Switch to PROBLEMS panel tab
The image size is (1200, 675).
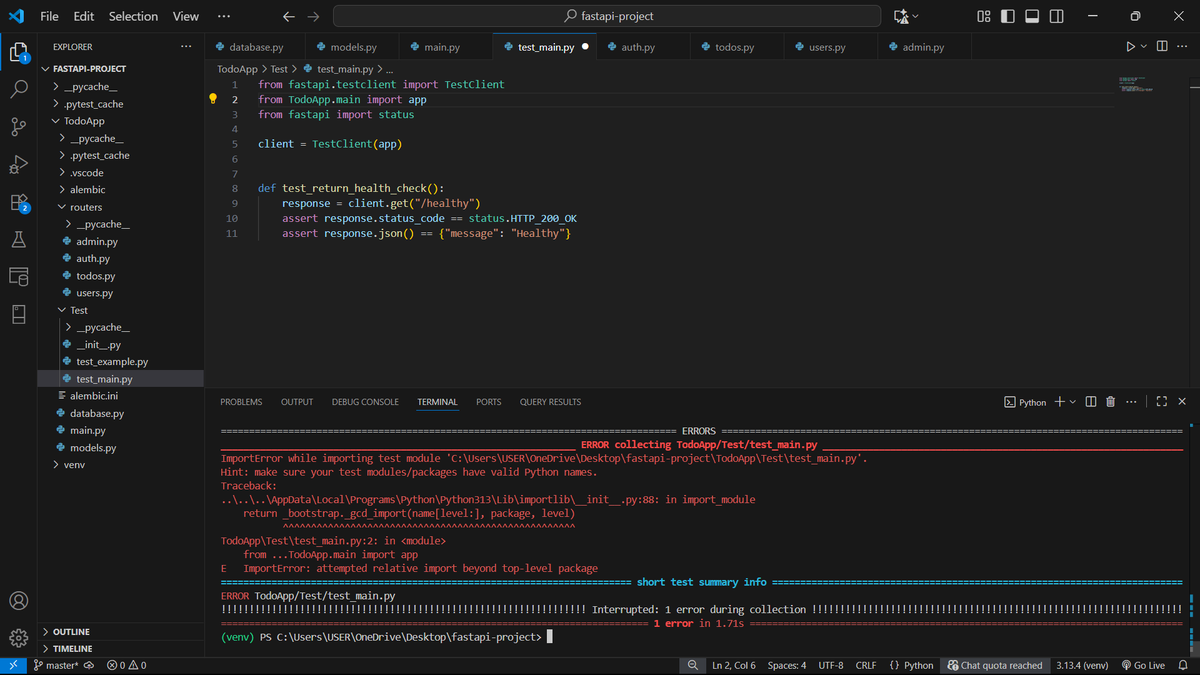pos(241,402)
